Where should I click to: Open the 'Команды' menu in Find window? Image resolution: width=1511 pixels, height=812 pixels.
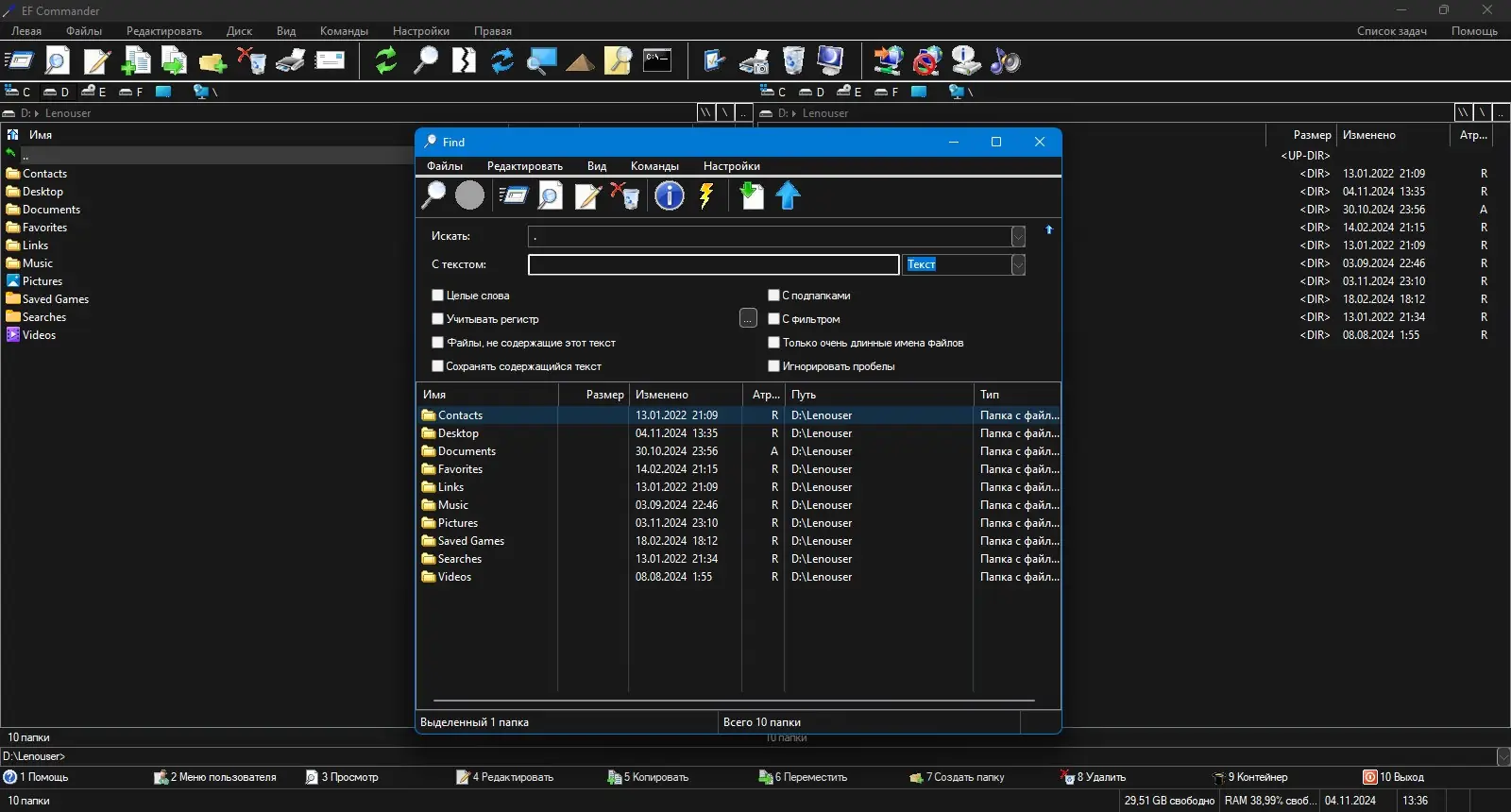[x=654, y=166]
